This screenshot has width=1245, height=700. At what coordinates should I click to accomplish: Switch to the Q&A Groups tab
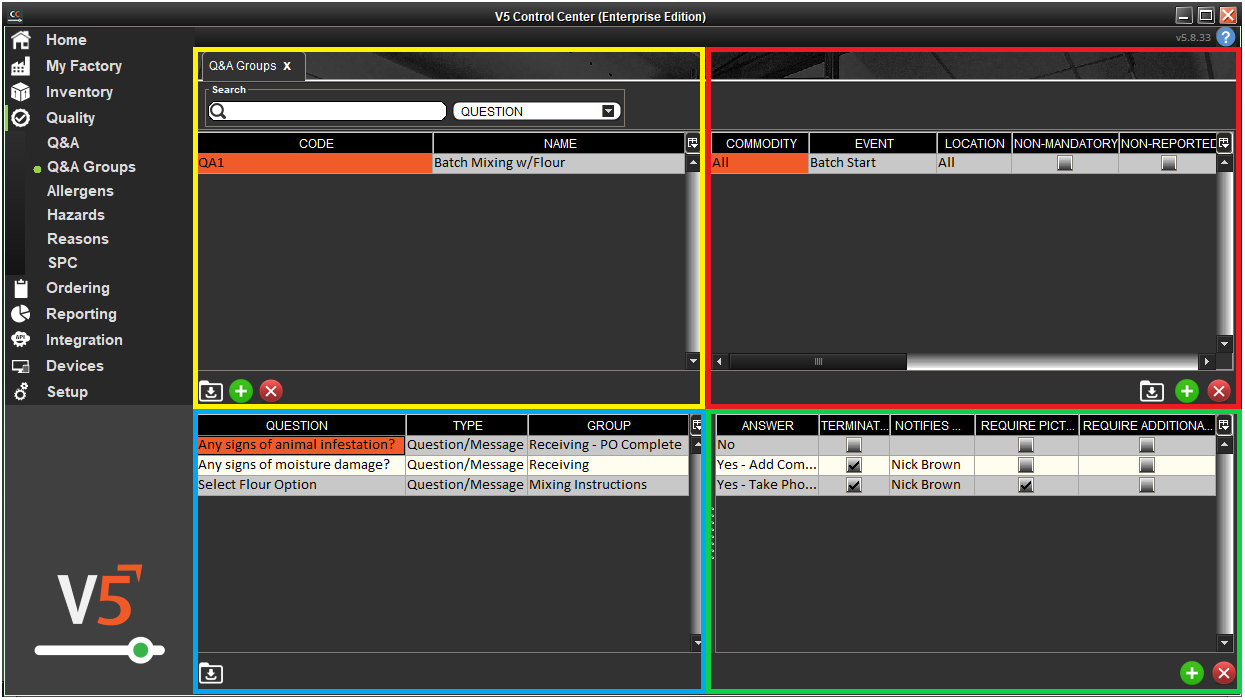pyautogui.click(x=244, y=65)
